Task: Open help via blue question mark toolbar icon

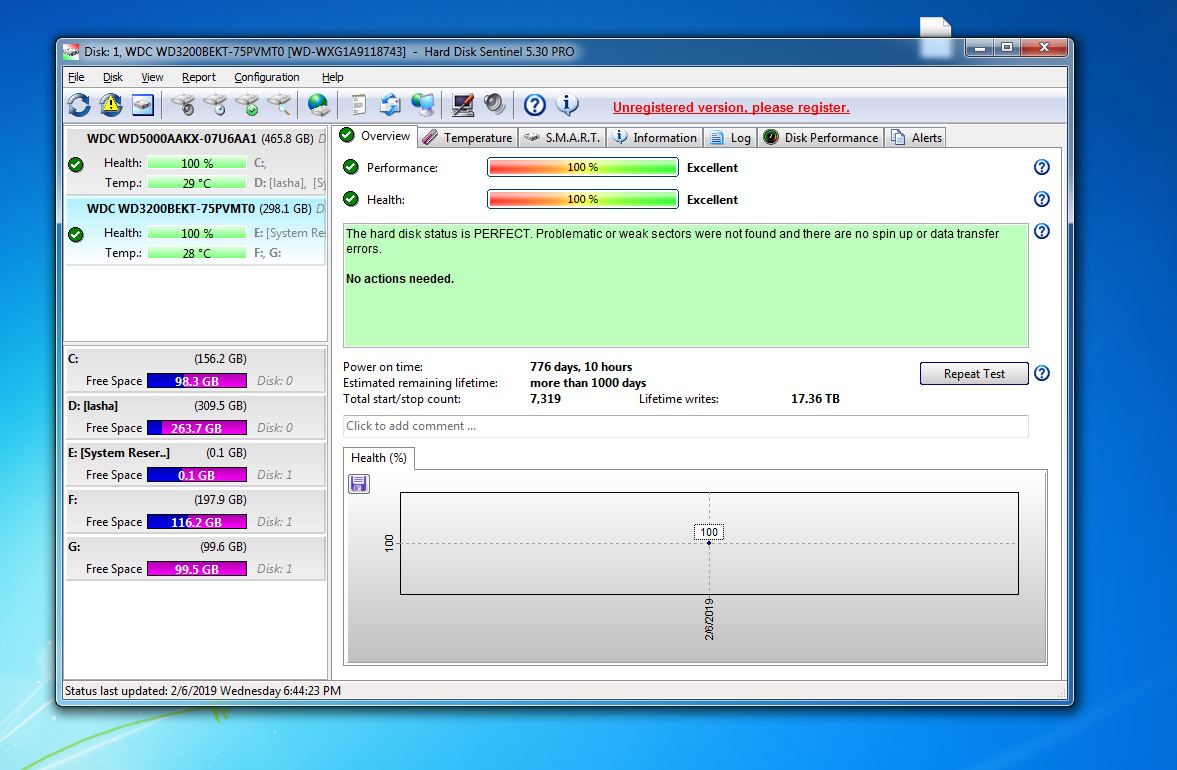Action: 535,104
